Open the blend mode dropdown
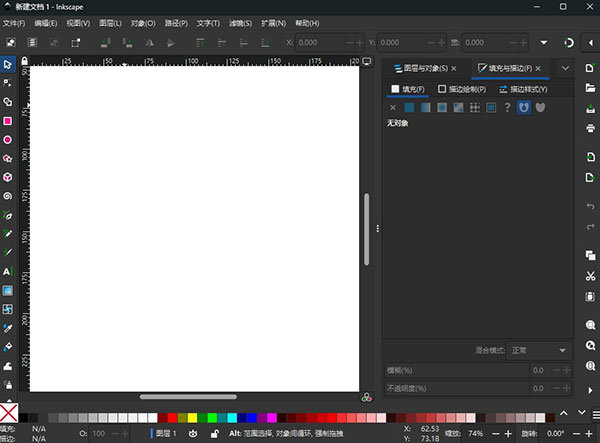Screen dimensions: 600x443 540,351
